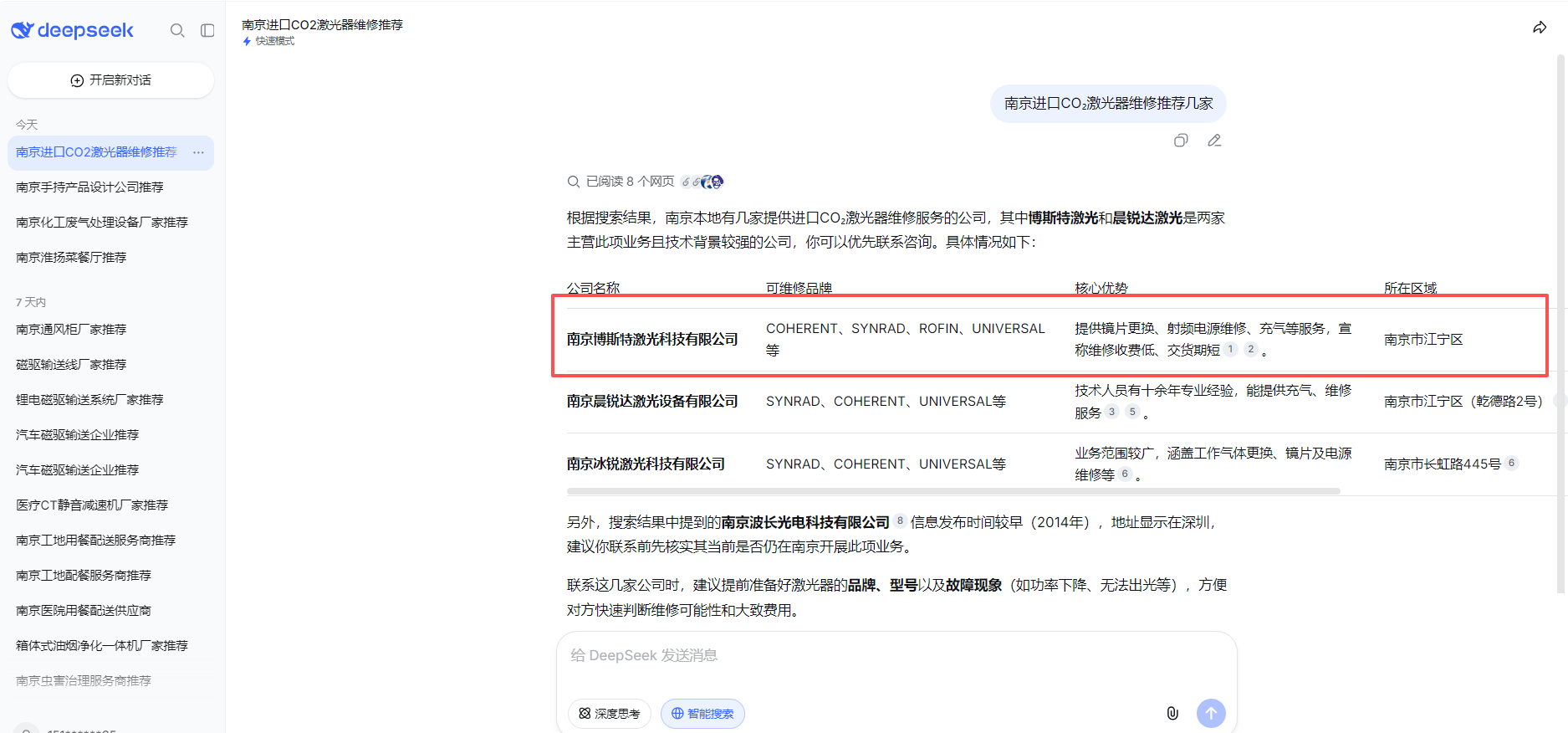
Task: Click the cell 南京博斯特激光科技有限公司
Action: pyautogui.click(x=652, y=339)
